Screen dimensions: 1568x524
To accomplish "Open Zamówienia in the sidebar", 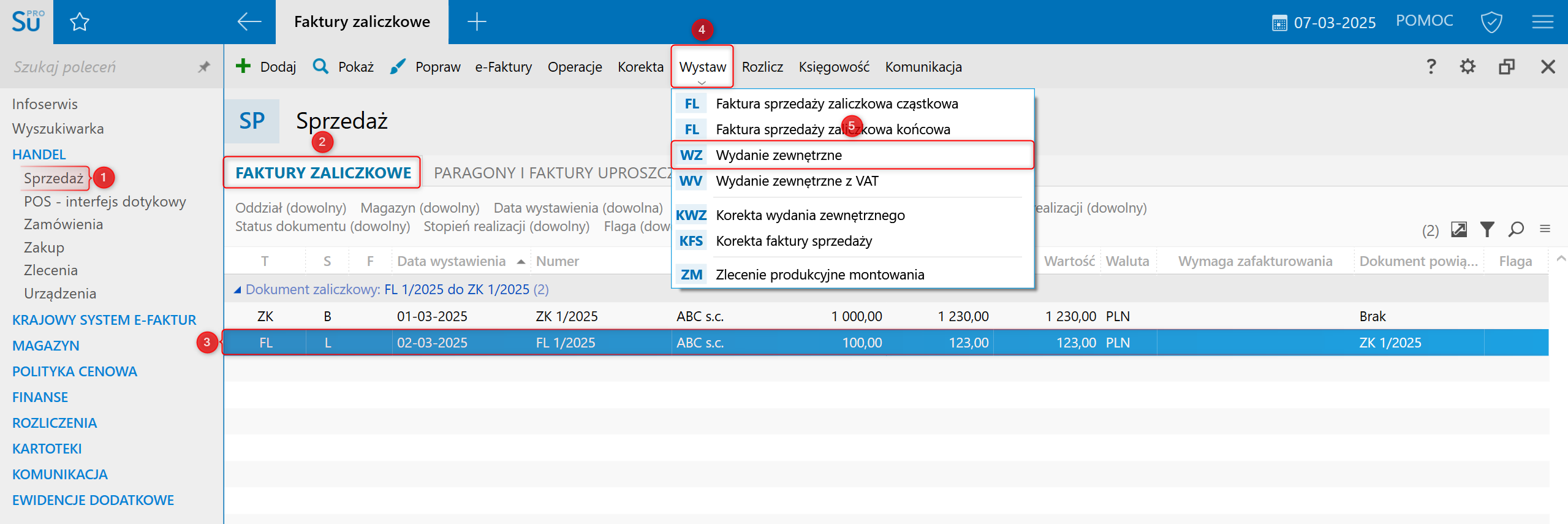I will point(63,224).
